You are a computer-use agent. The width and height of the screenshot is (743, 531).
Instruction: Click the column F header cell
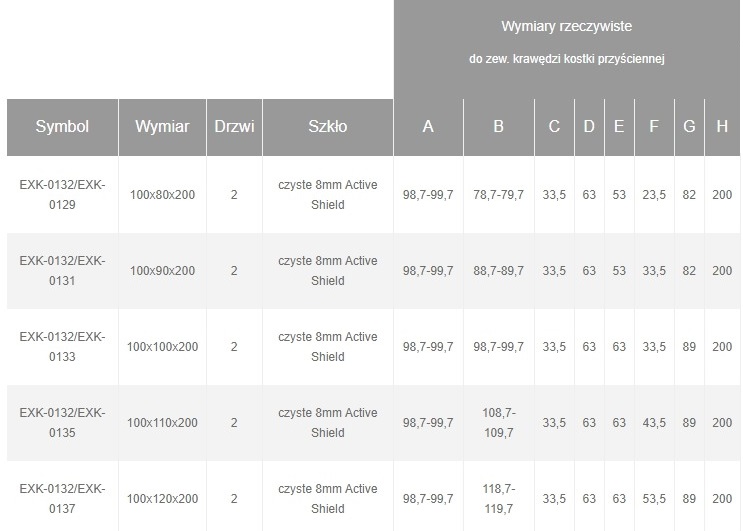tap(654, 127)
